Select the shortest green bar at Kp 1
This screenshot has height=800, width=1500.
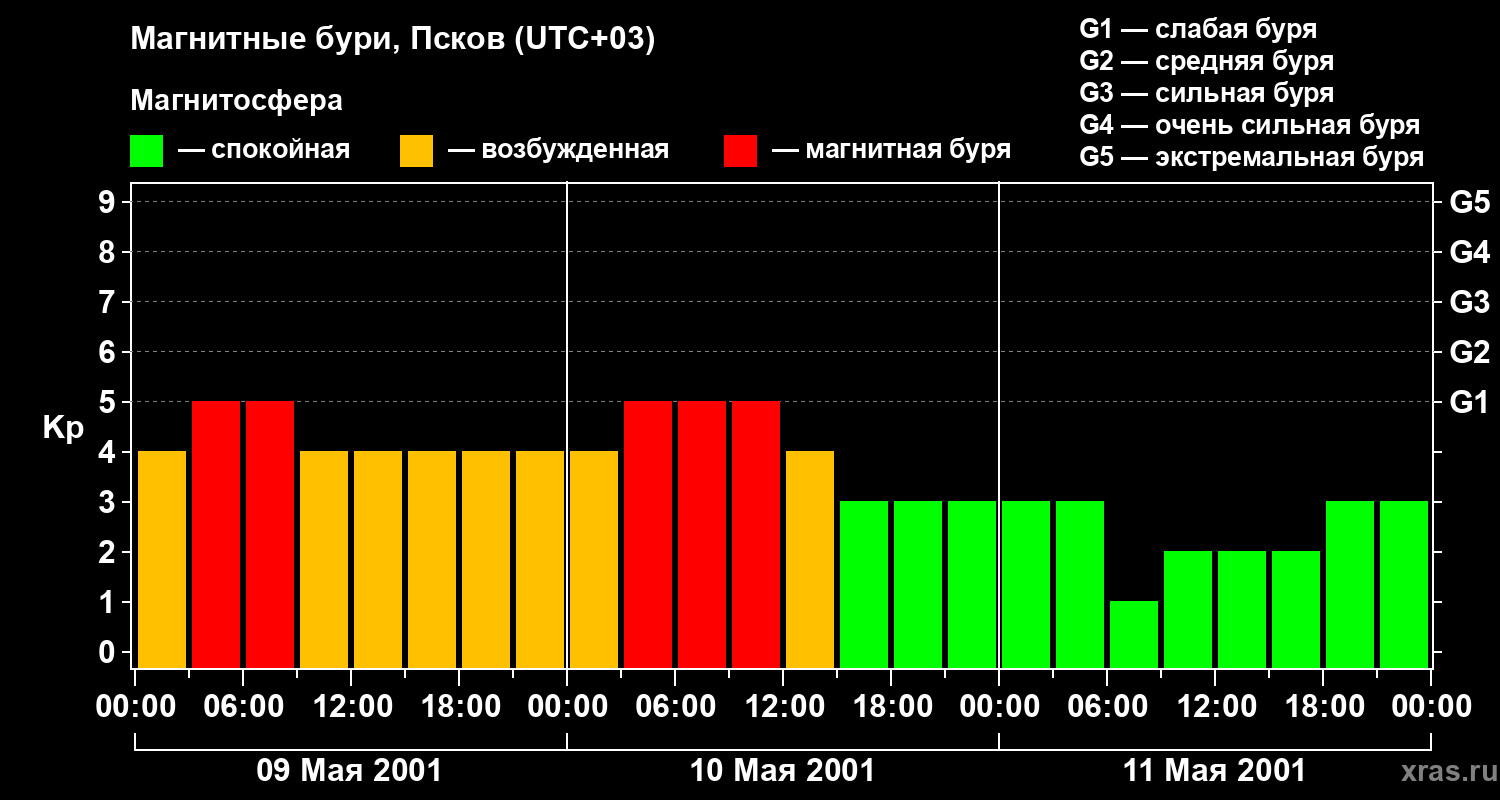pos(1134,634)
